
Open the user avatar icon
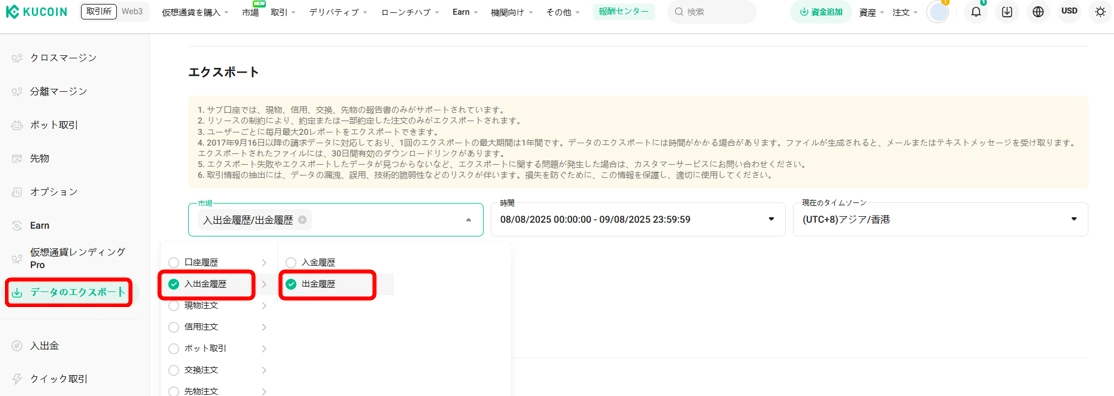click(x=939, y=12)
